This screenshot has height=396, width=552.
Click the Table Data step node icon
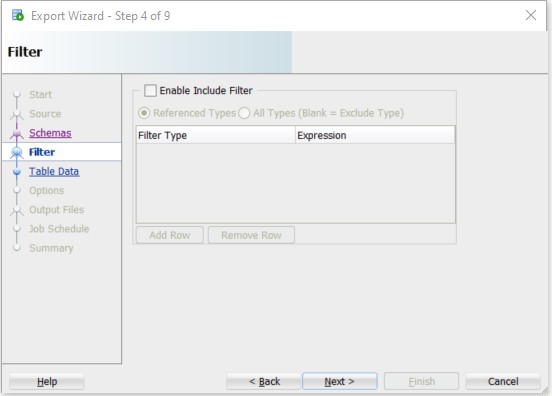pos(17,172)
